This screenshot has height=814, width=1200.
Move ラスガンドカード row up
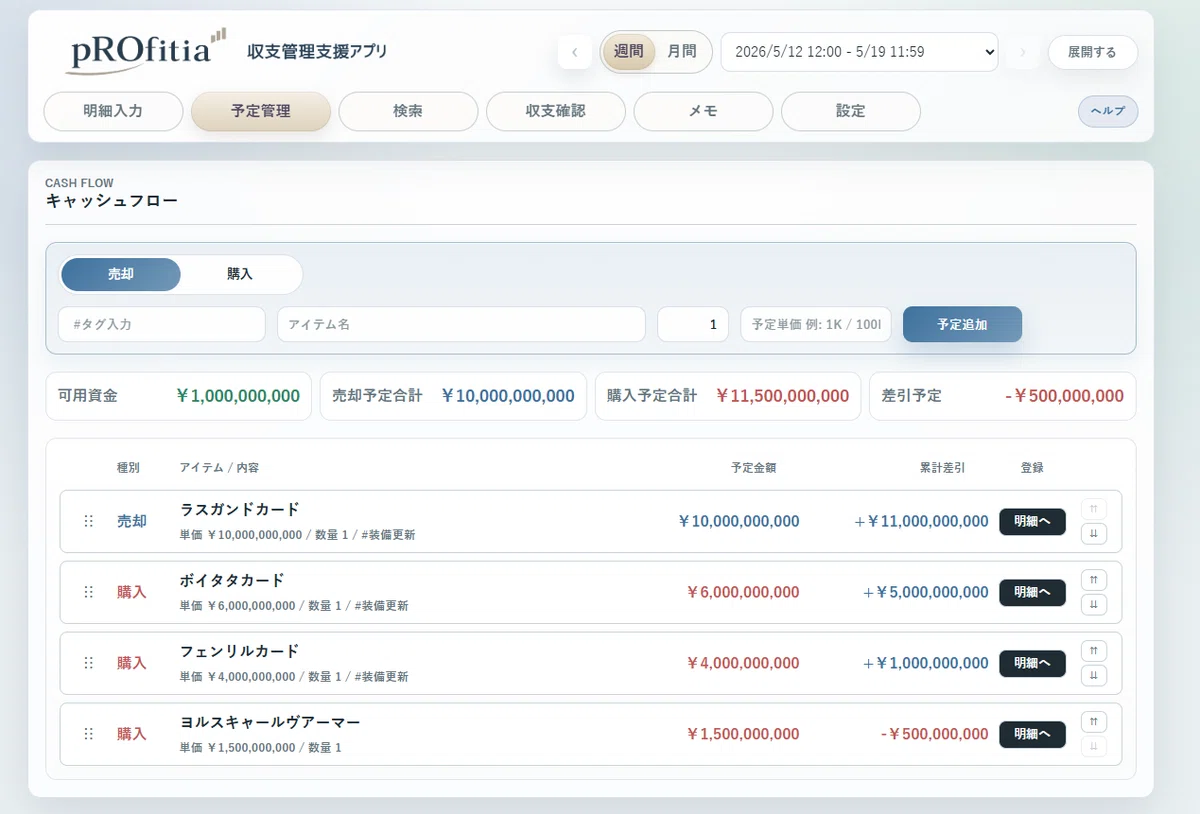[1094, 509]
